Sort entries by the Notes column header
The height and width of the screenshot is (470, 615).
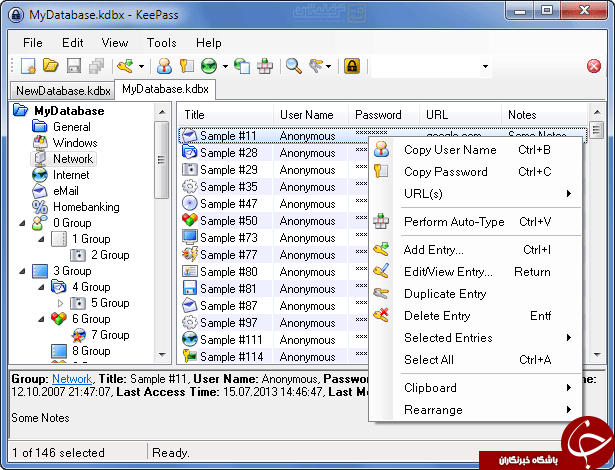(544, 115)
